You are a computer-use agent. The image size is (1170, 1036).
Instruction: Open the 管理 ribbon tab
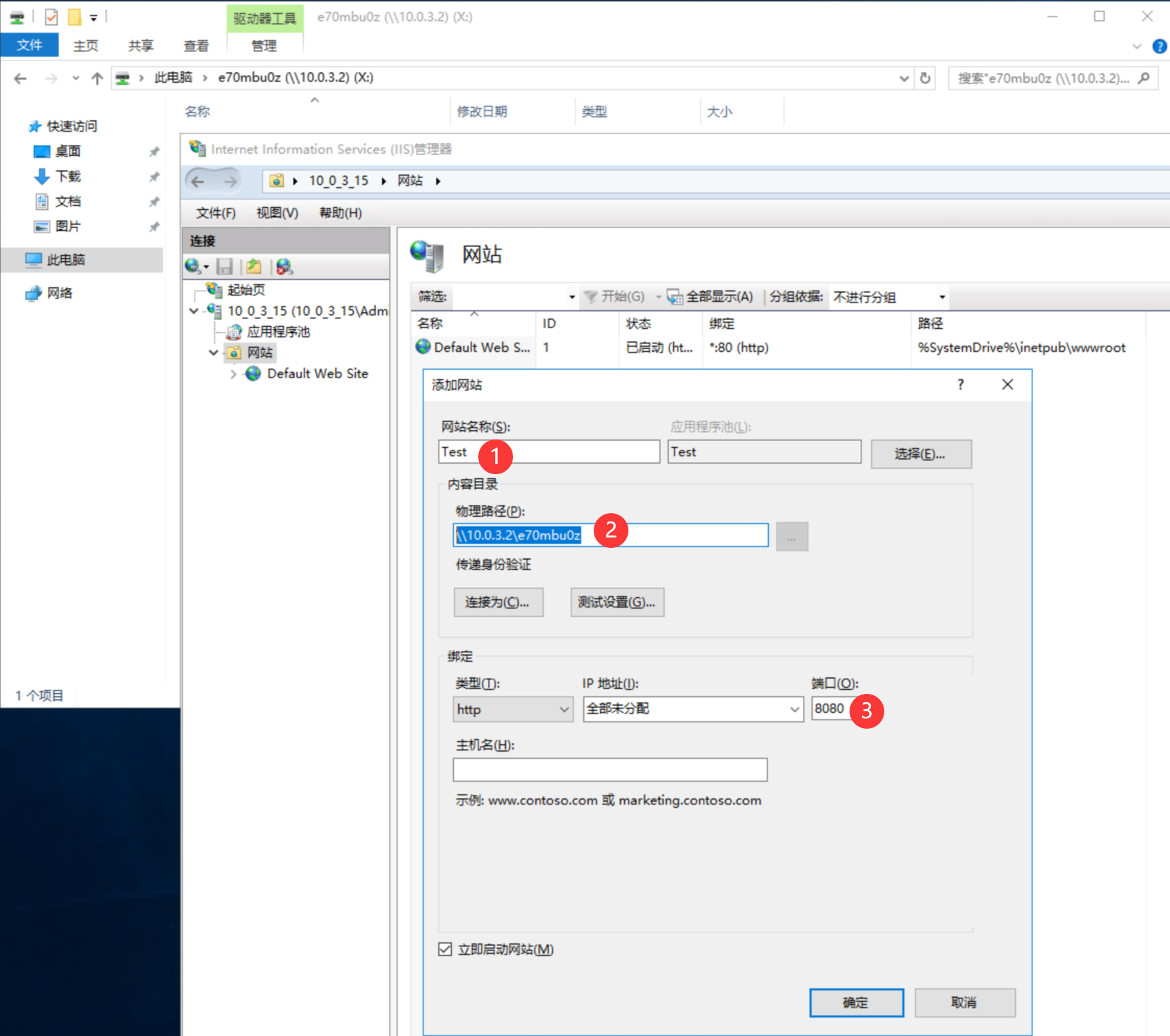(x=264, y=46)
